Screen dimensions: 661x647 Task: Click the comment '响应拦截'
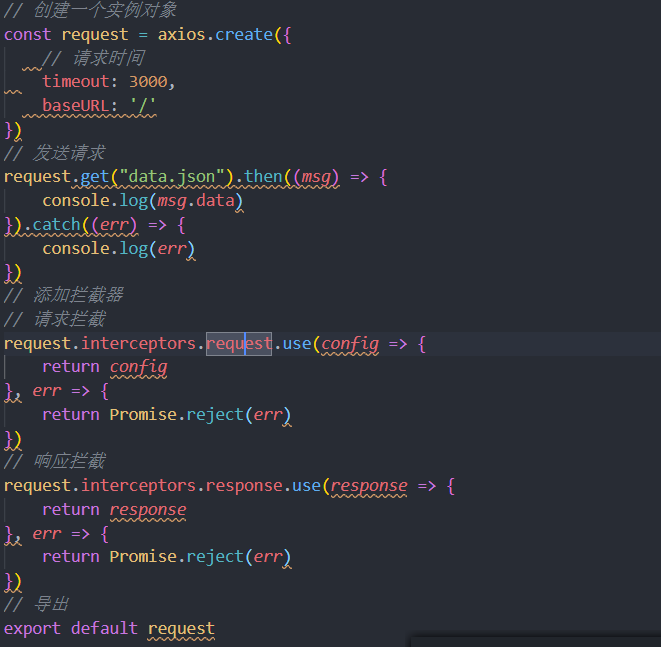(x=69, y=461)
